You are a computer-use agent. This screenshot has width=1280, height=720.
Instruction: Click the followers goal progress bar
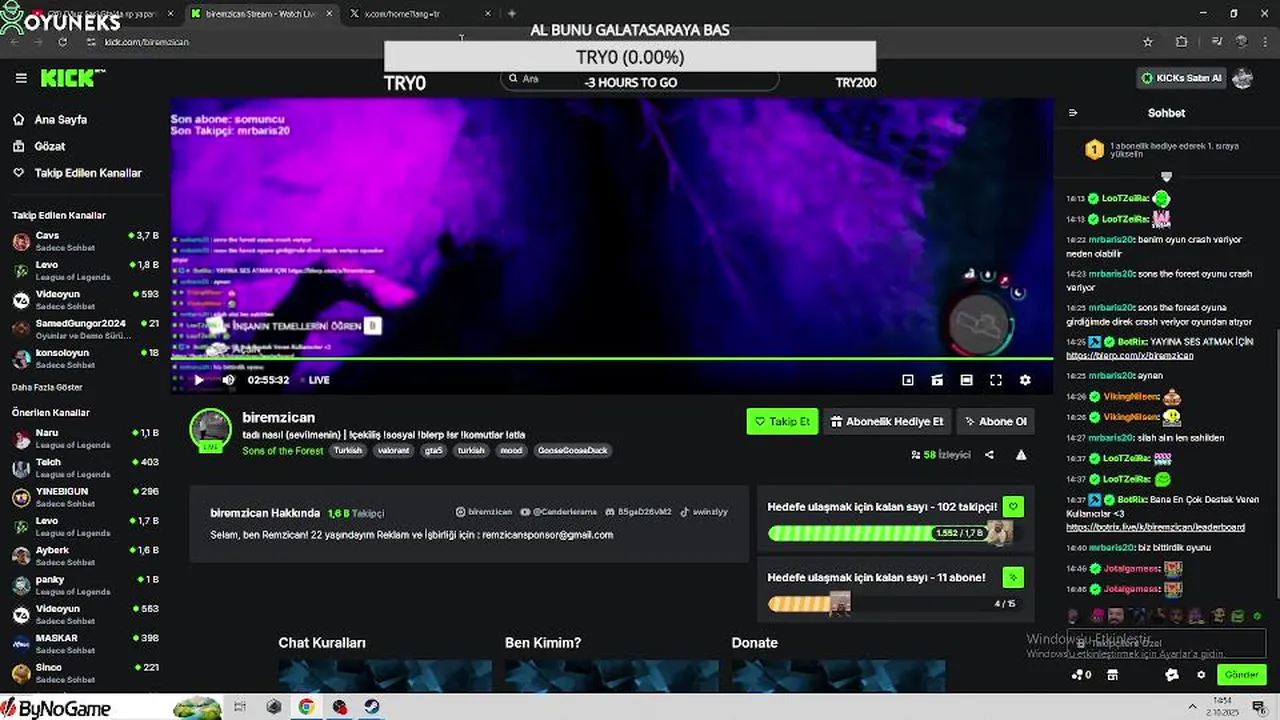pos(890,533)
